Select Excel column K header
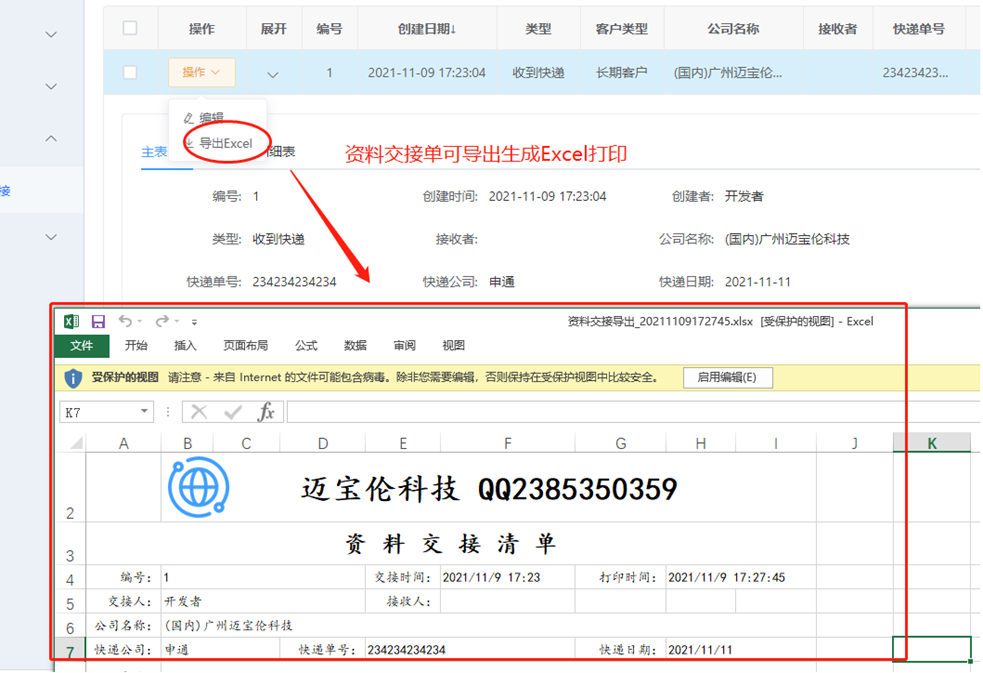Image resolution: width=983 pixels, height=673 pixels. click(x=932, y=444)
